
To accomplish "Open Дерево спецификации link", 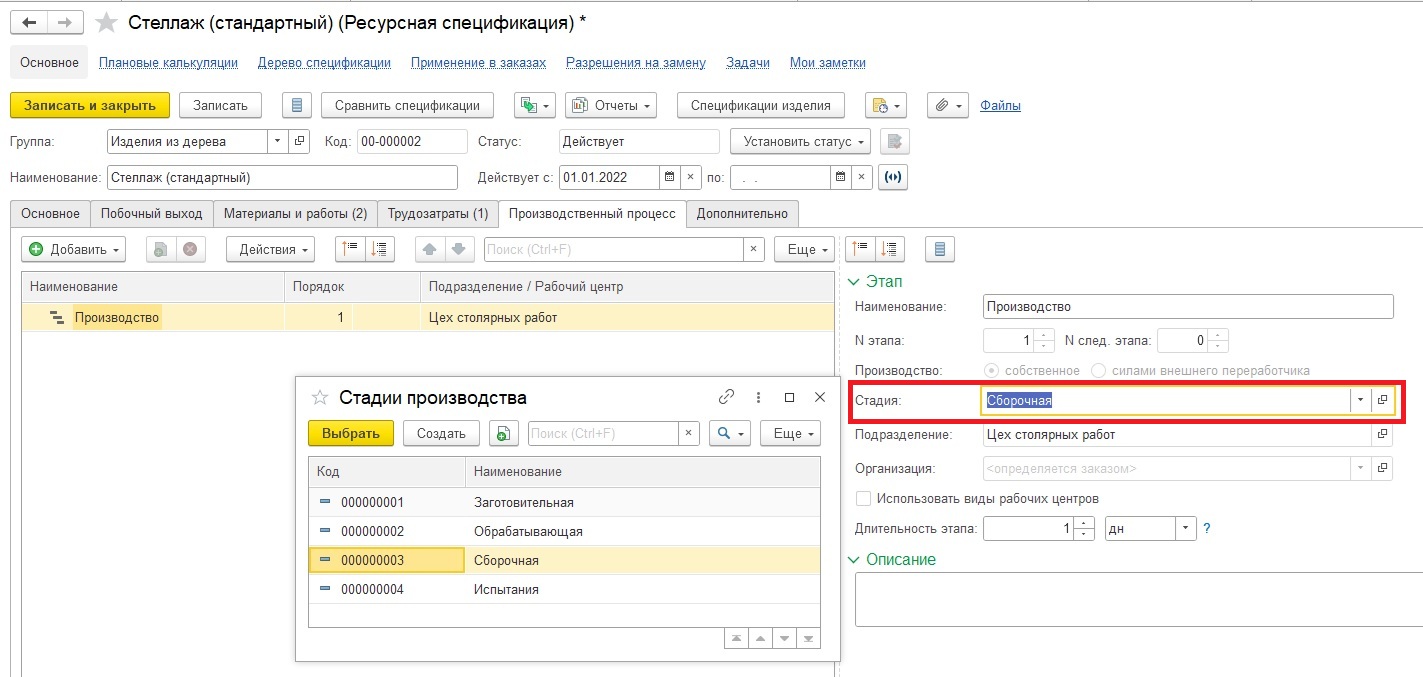I will pos(324,62).
